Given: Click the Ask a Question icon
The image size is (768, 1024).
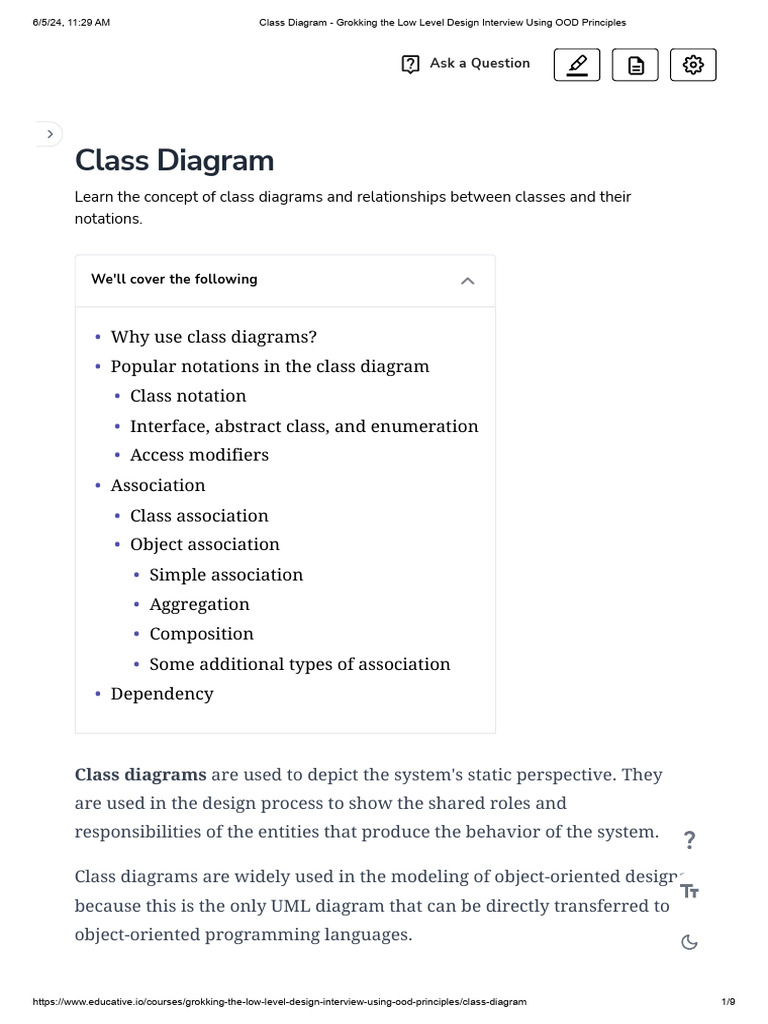Looking at the screenshot, I should click(410, 64).
